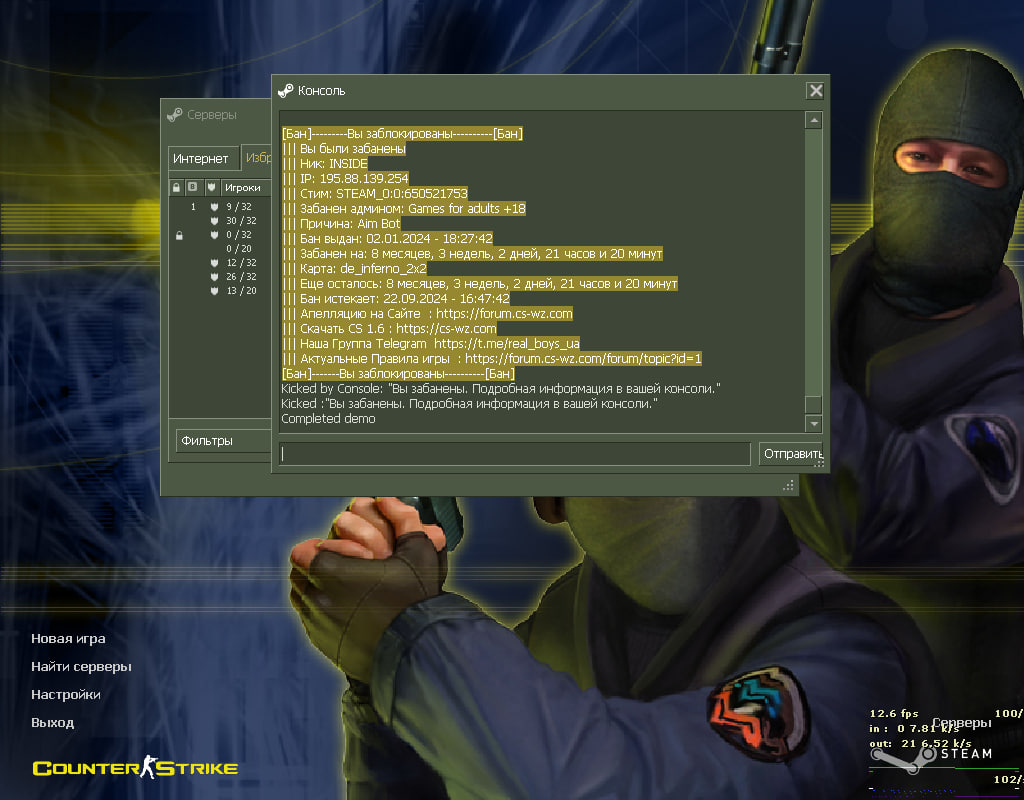Click the console scrollbar up arrow
Image resolution: width=1024 pixels, height=800 pixels.
813,120
